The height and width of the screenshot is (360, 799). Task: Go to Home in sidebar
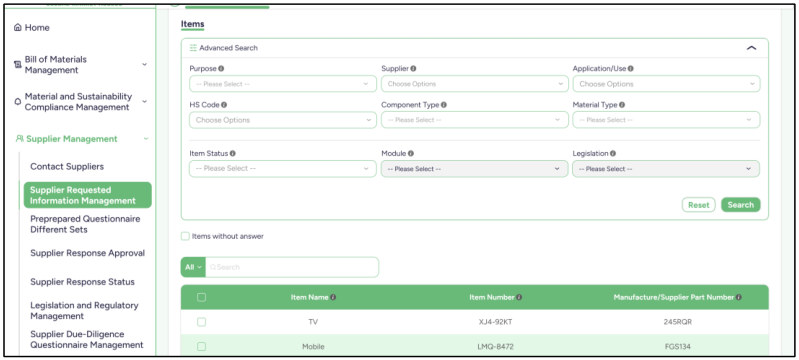click(37, 28)
